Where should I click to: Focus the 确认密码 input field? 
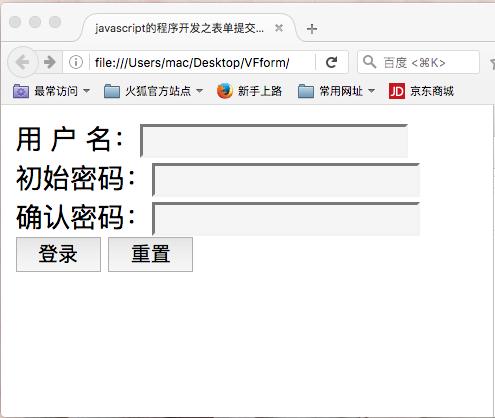click(x=286, y=219)
